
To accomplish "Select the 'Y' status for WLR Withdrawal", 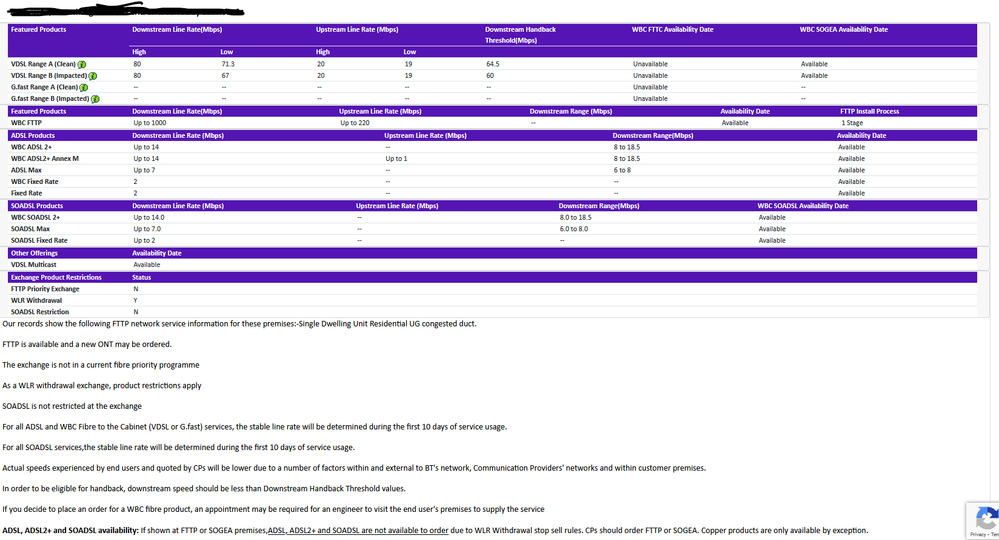I will tap(135, 300).
